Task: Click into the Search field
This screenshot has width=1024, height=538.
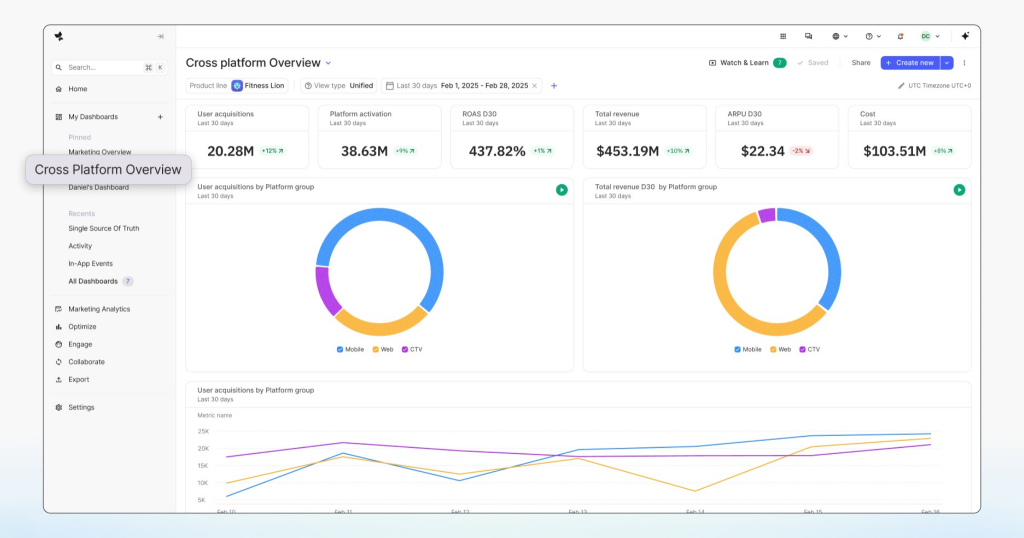Action: 109,67
